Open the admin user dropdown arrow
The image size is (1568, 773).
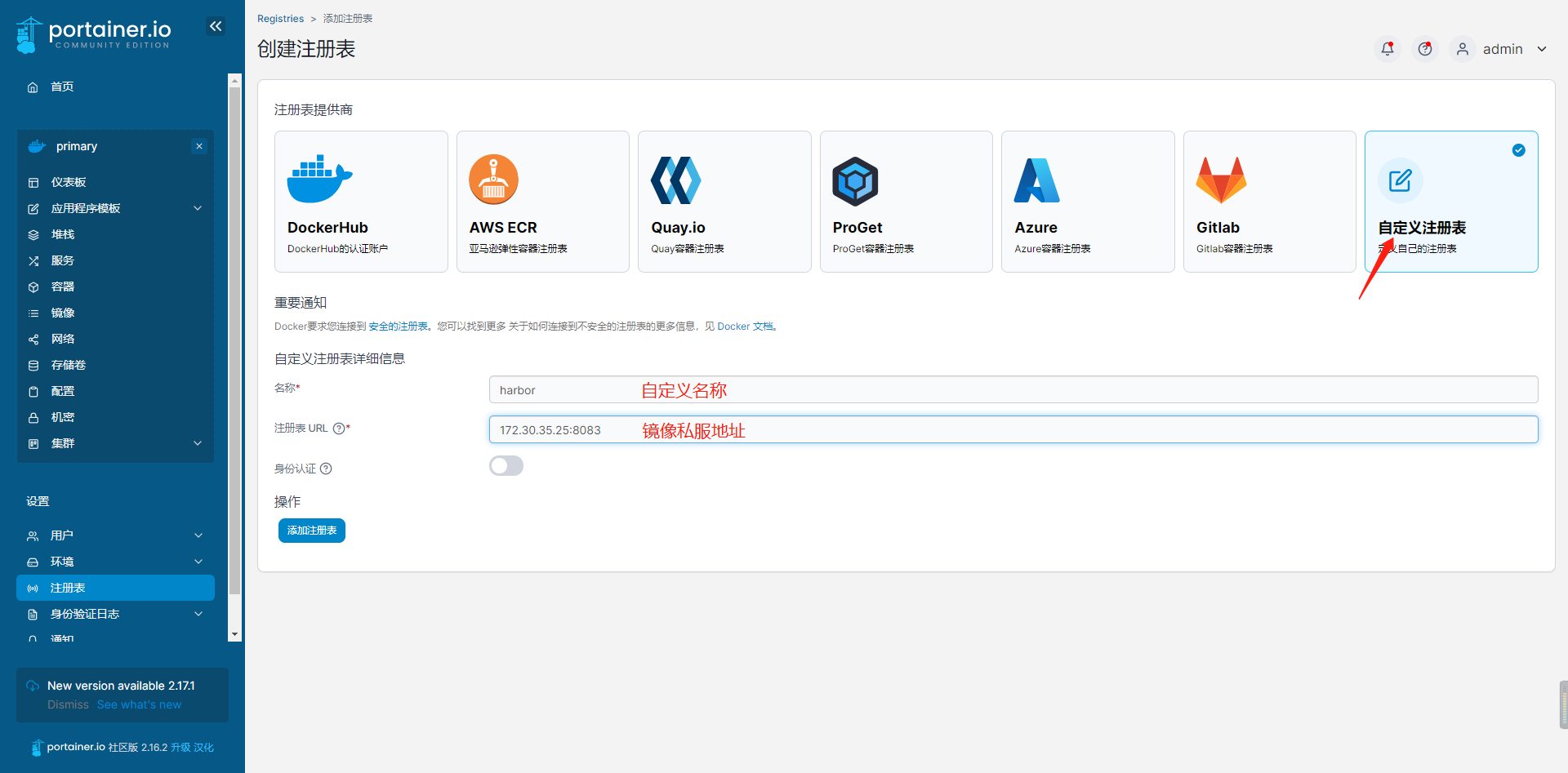pyautogui.click(x=1542, y=49)
